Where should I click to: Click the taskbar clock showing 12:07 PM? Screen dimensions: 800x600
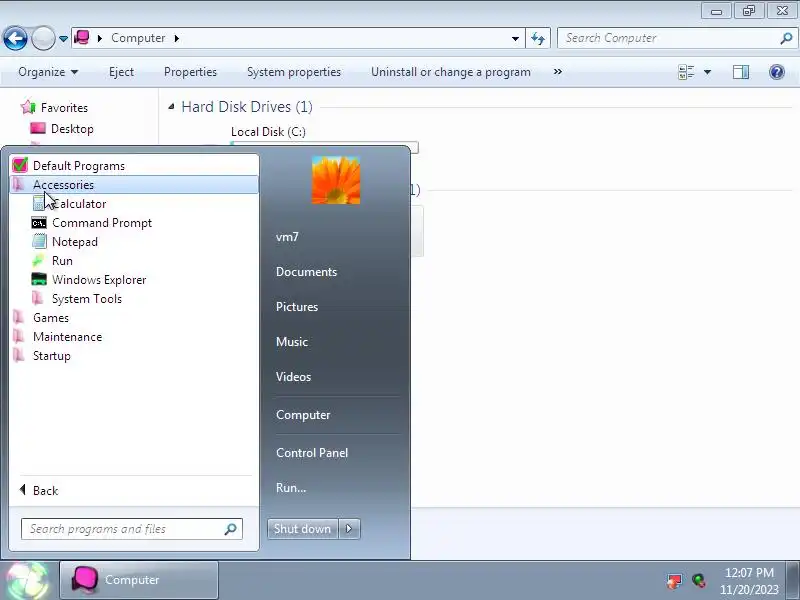point(749,581)
